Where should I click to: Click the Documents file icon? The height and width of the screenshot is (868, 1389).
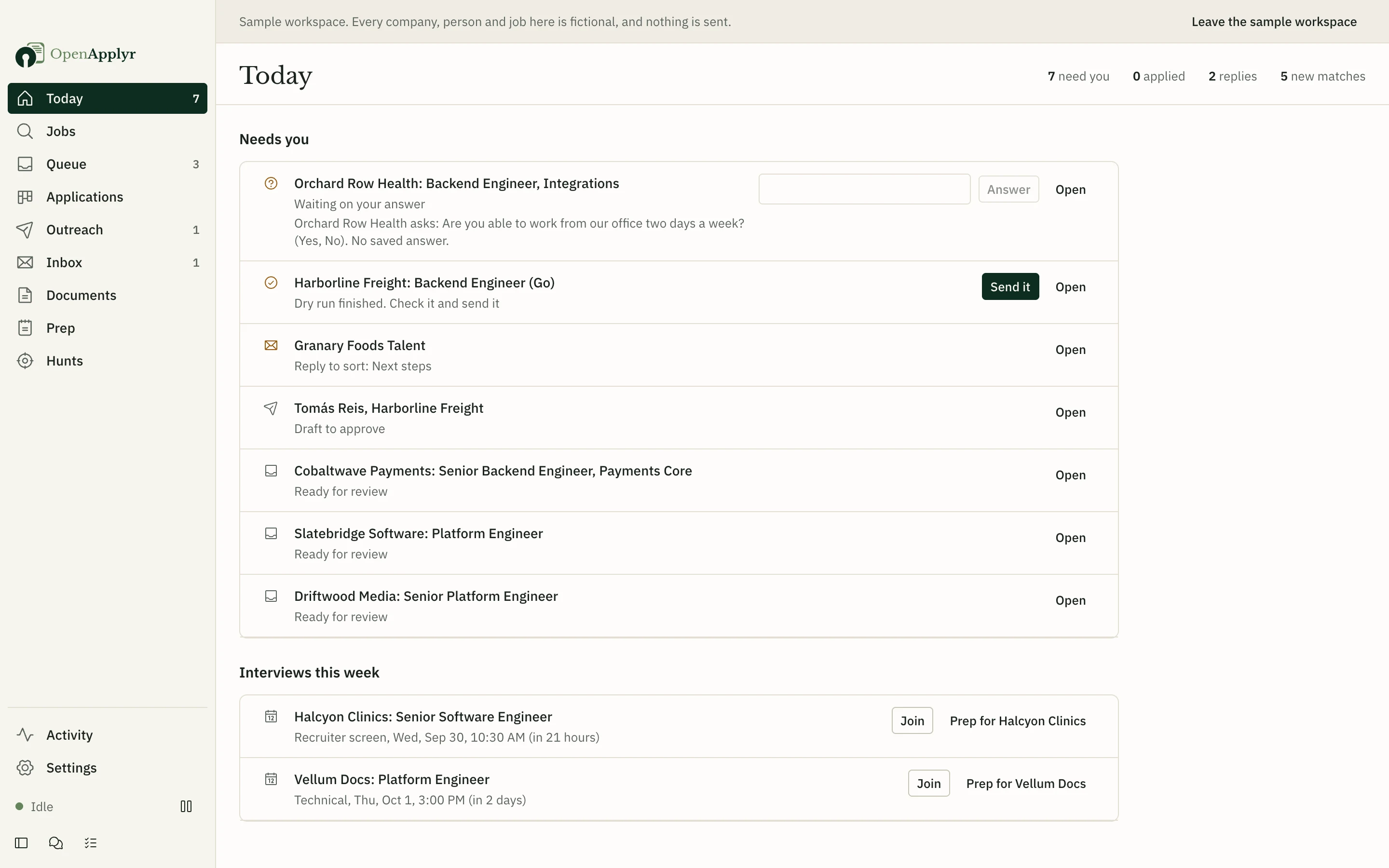pos(25,295)
